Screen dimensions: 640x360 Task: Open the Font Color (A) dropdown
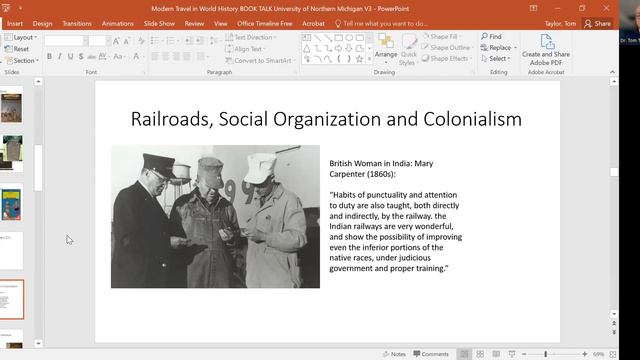(x=138, y=56)
